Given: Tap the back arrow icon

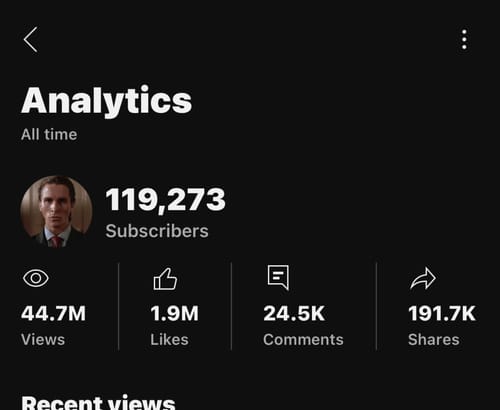Looking at the screenshot, I should click(x=30, y=40).
